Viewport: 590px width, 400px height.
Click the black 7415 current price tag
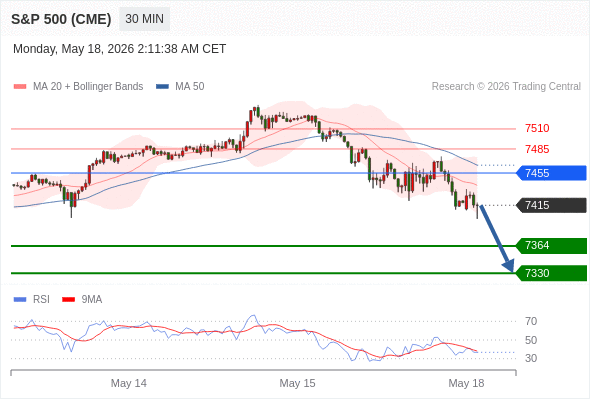pyautogui.click(x=552, y=205)
